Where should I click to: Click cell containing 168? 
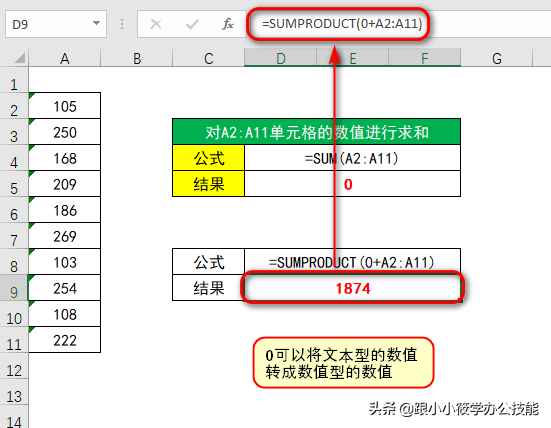tap(65, 158)
